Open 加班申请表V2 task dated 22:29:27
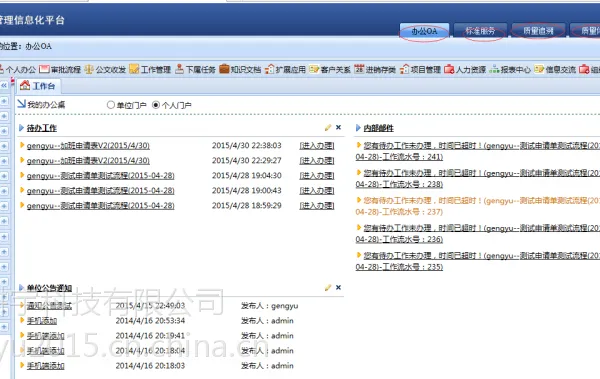Screen dimensions: 600x379 coord(88,161)
